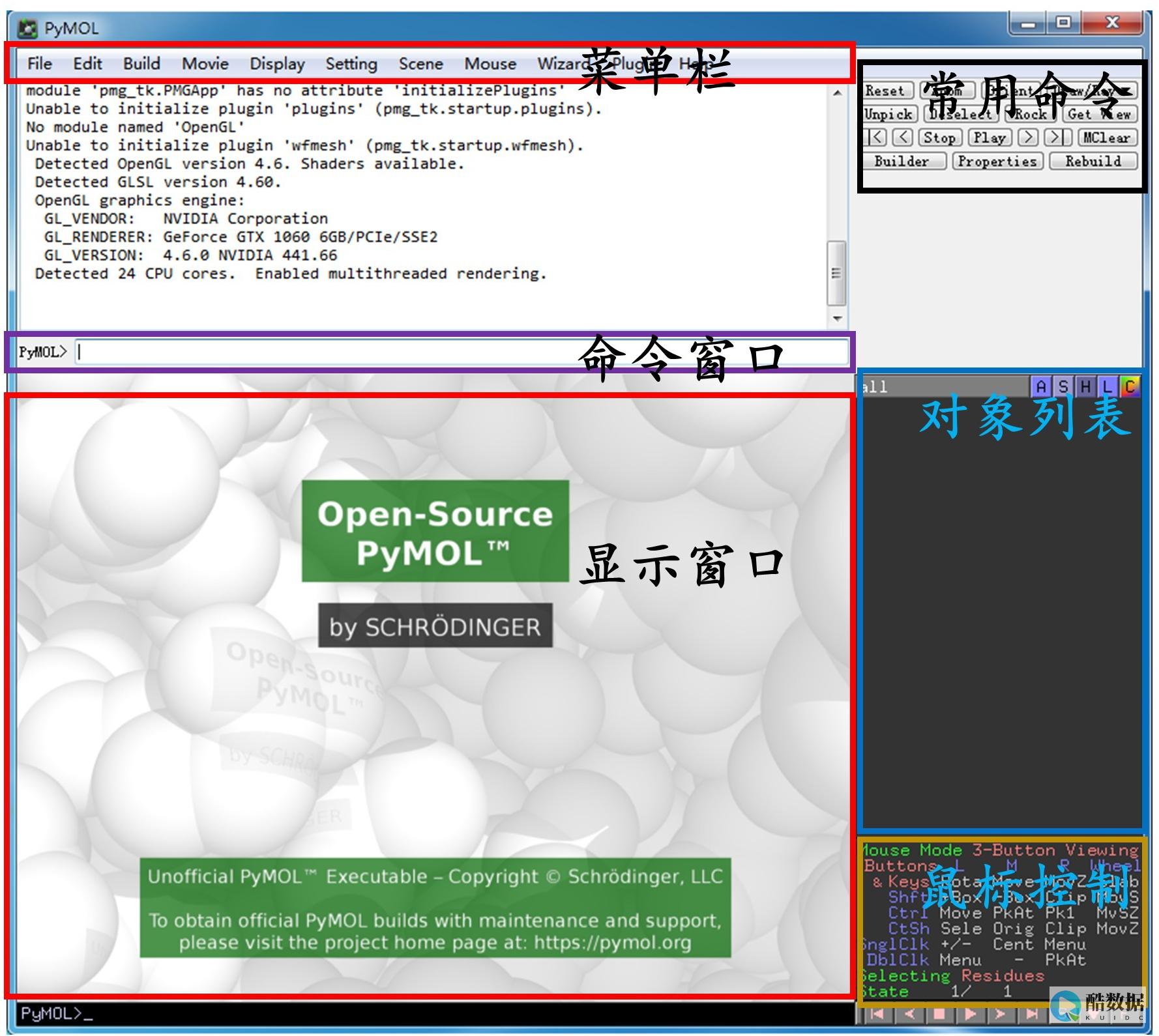Toggle the 'all' object entry

[945, 386]
